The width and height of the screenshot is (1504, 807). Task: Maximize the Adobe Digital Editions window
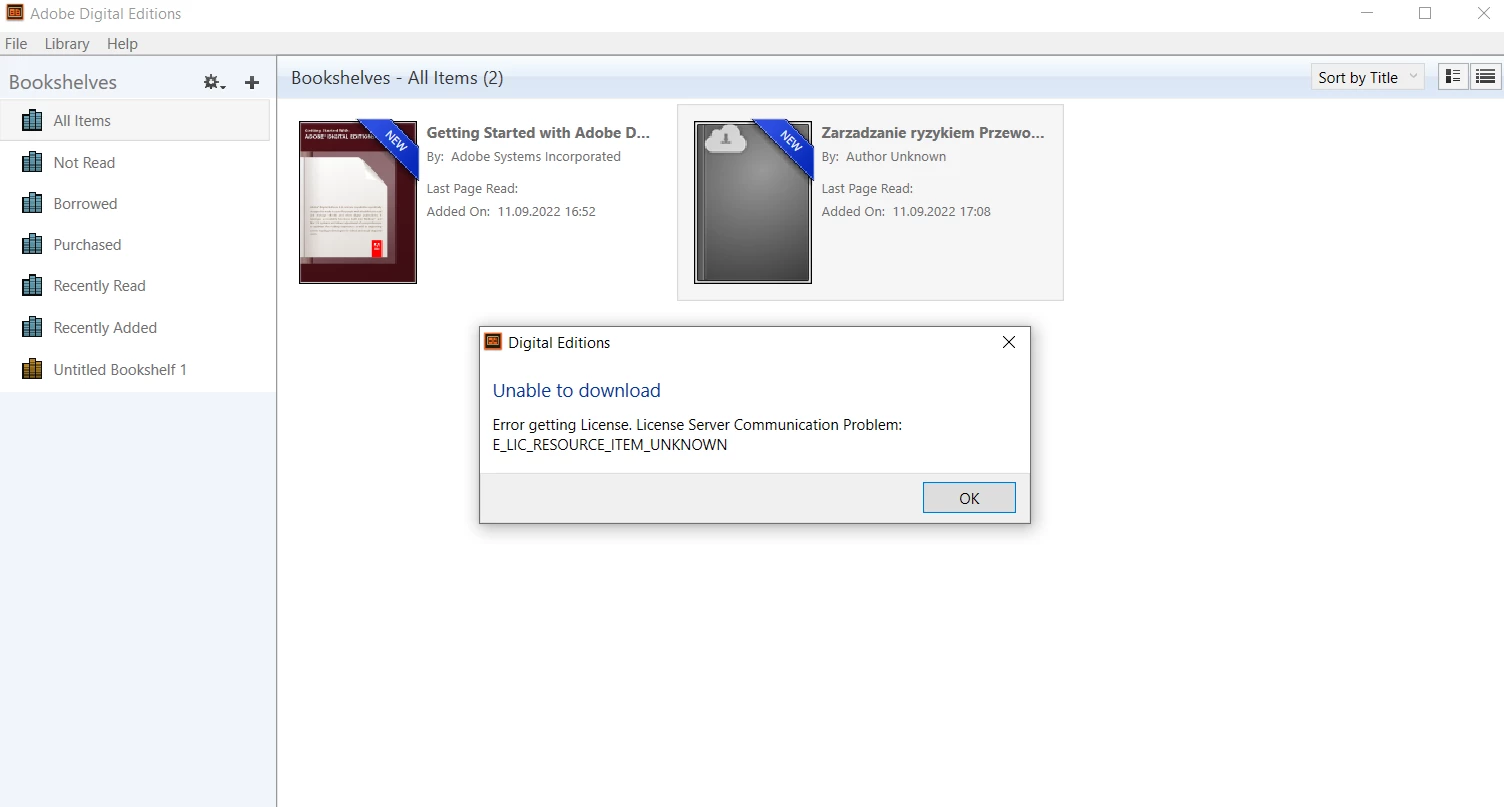pyautogui.click(x=1425, y=14)
